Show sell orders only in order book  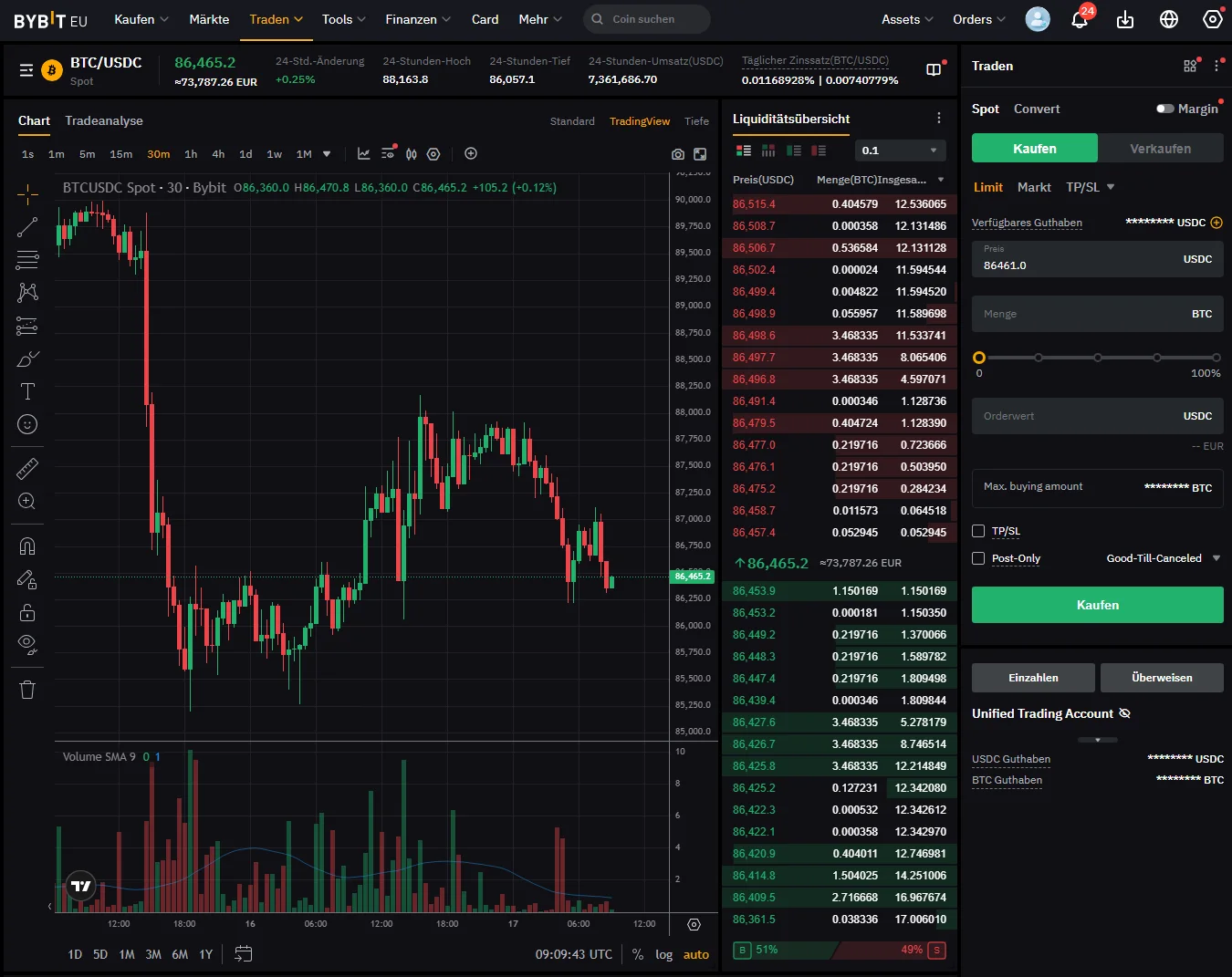click(819, 151)
